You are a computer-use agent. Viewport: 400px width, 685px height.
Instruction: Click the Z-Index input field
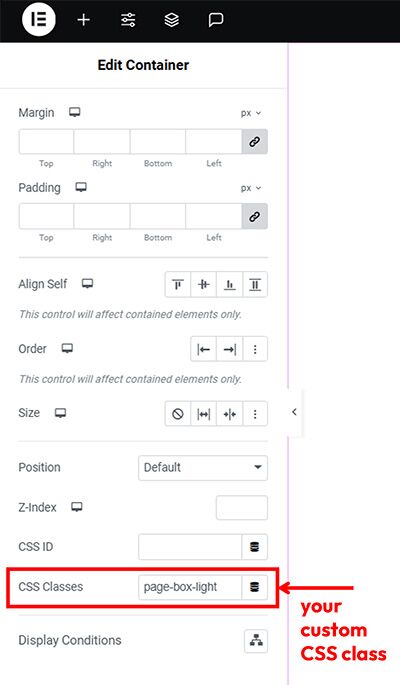click(241, 507)
